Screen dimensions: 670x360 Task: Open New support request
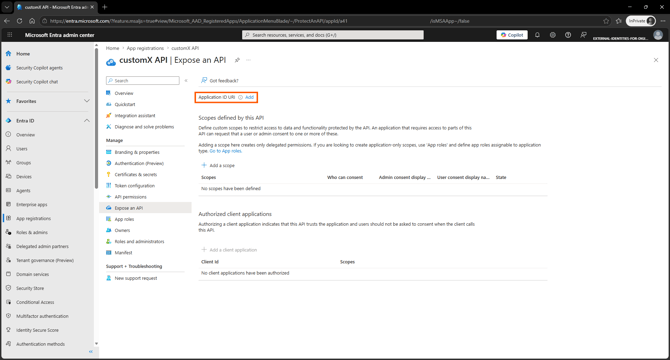click(136, 278)
